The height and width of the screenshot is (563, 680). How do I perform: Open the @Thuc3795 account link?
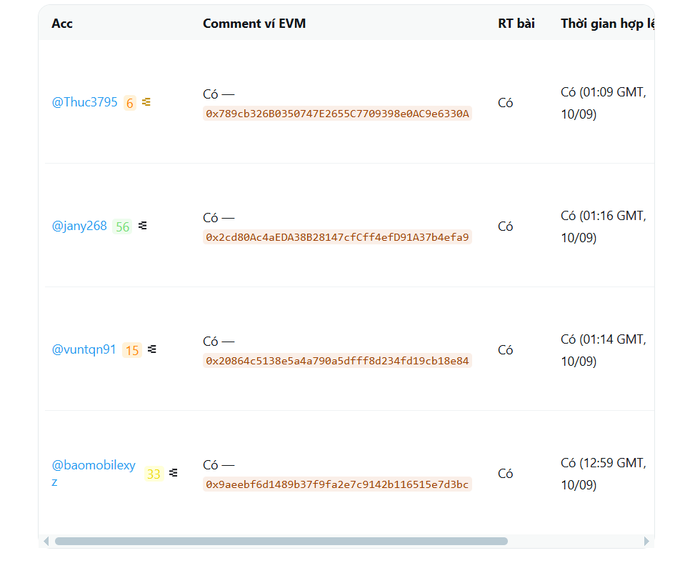pyautogui.click(x=85, y=102)
